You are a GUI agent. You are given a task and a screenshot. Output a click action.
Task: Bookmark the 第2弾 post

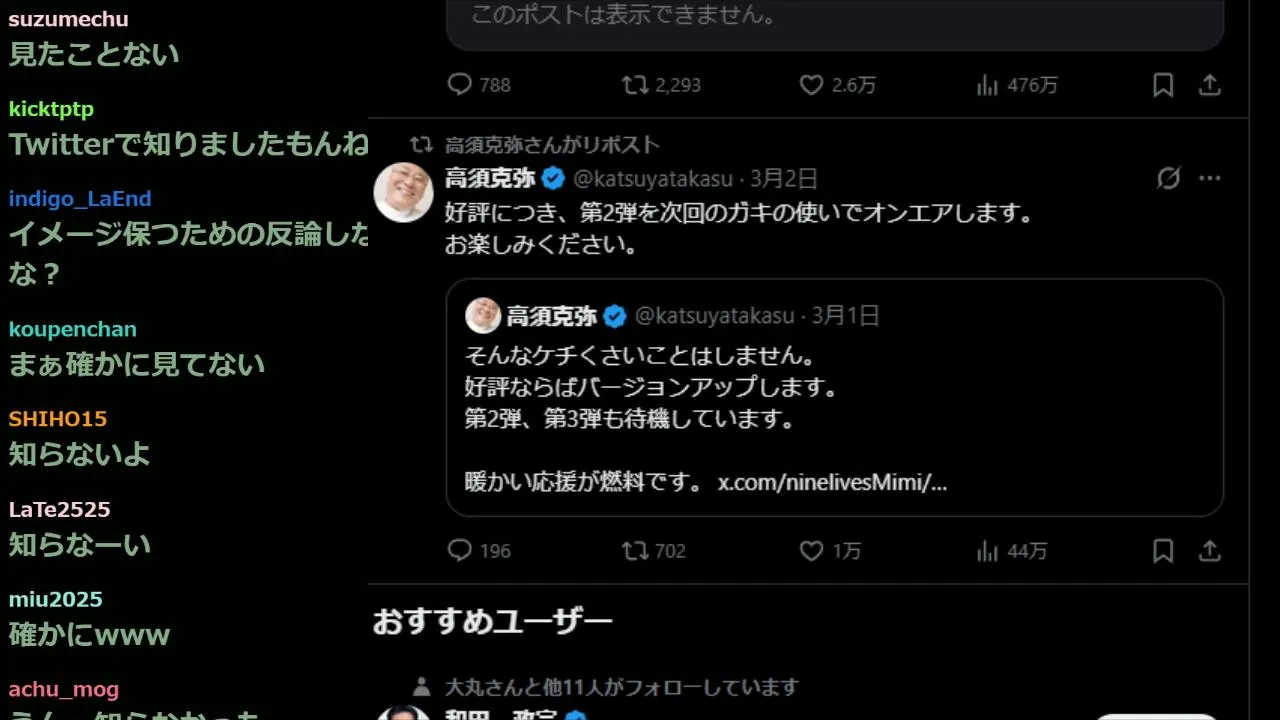[1163, 550]
